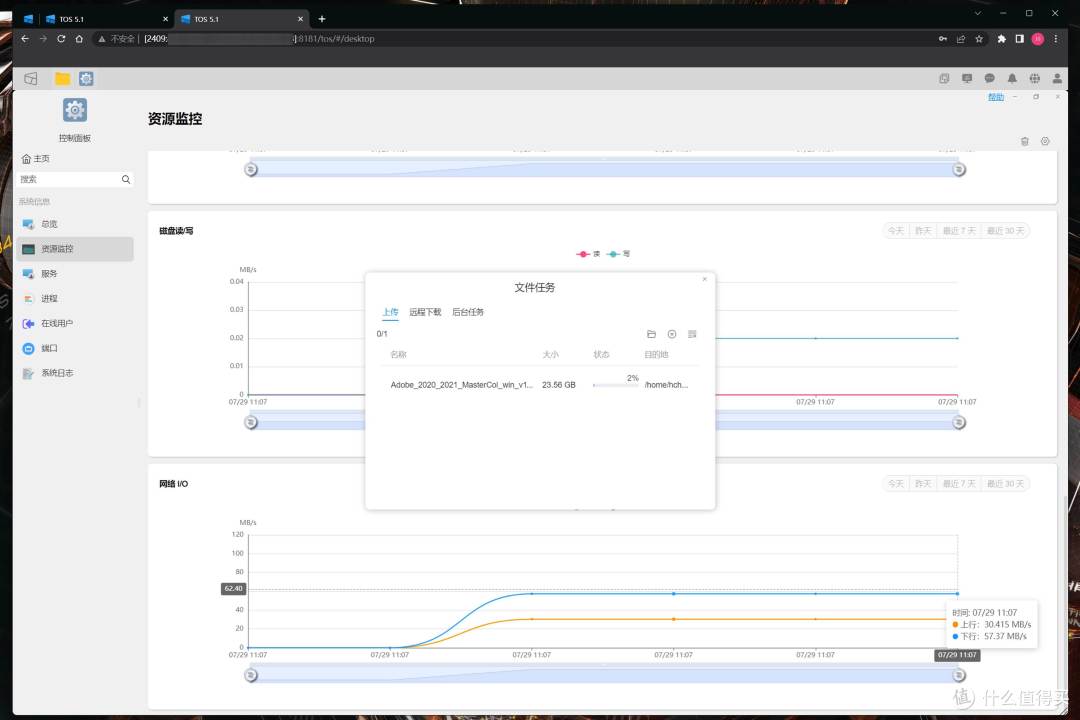Toggle the 写 write series legend
Image resolution: width=1080 pixels, height=720 pixels.
click(x=619, y=254)
